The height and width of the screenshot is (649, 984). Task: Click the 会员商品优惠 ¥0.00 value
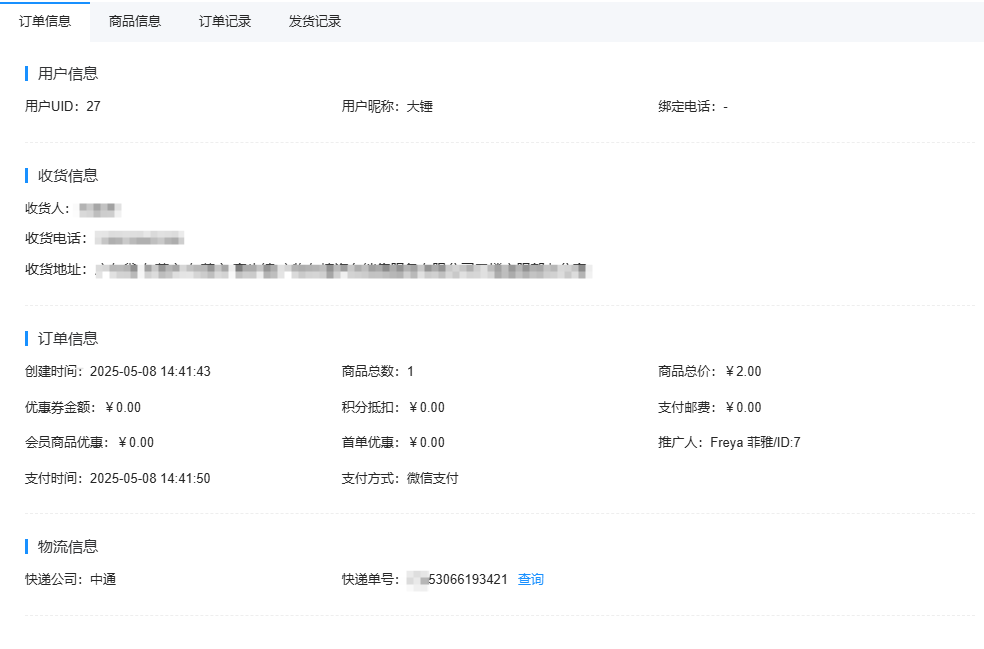[x=136, y=442]
